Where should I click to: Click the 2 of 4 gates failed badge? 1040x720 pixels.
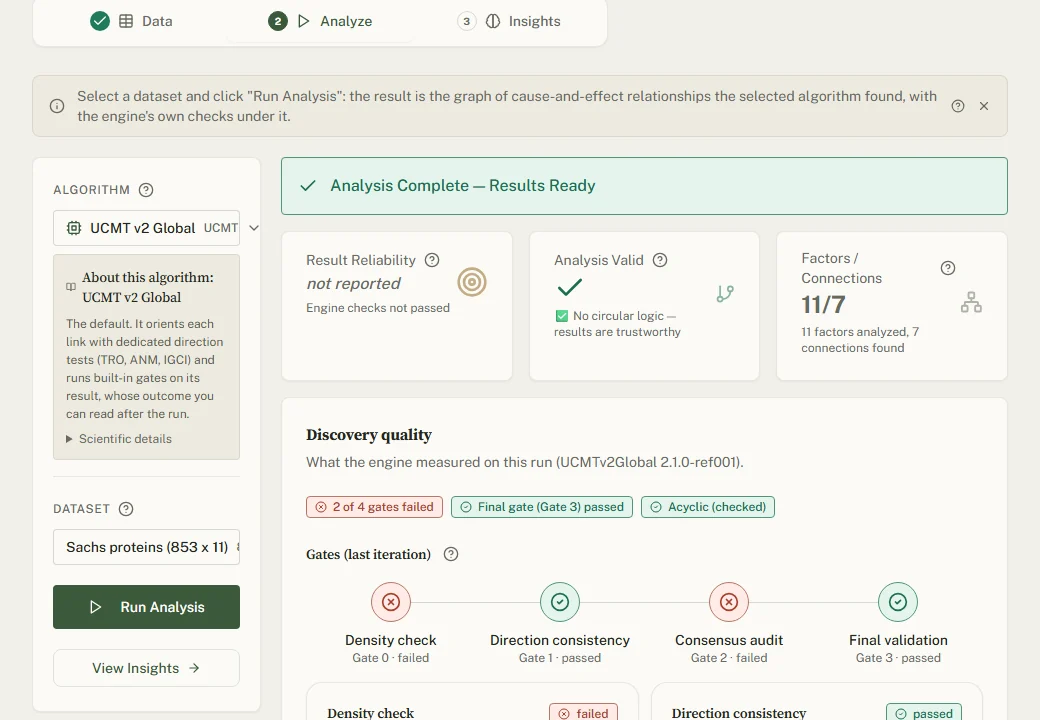click(x=374, y=507)
